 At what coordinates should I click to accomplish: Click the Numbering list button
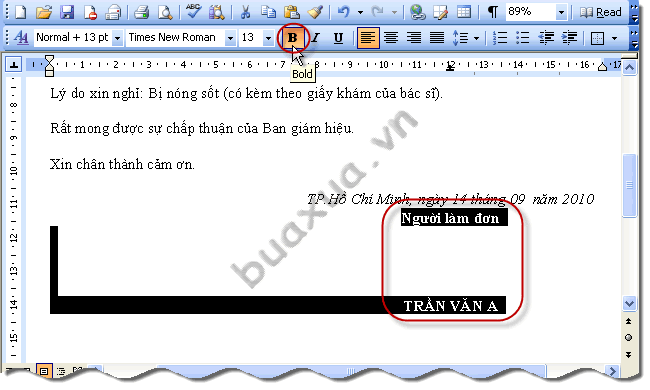click(500, 38)
